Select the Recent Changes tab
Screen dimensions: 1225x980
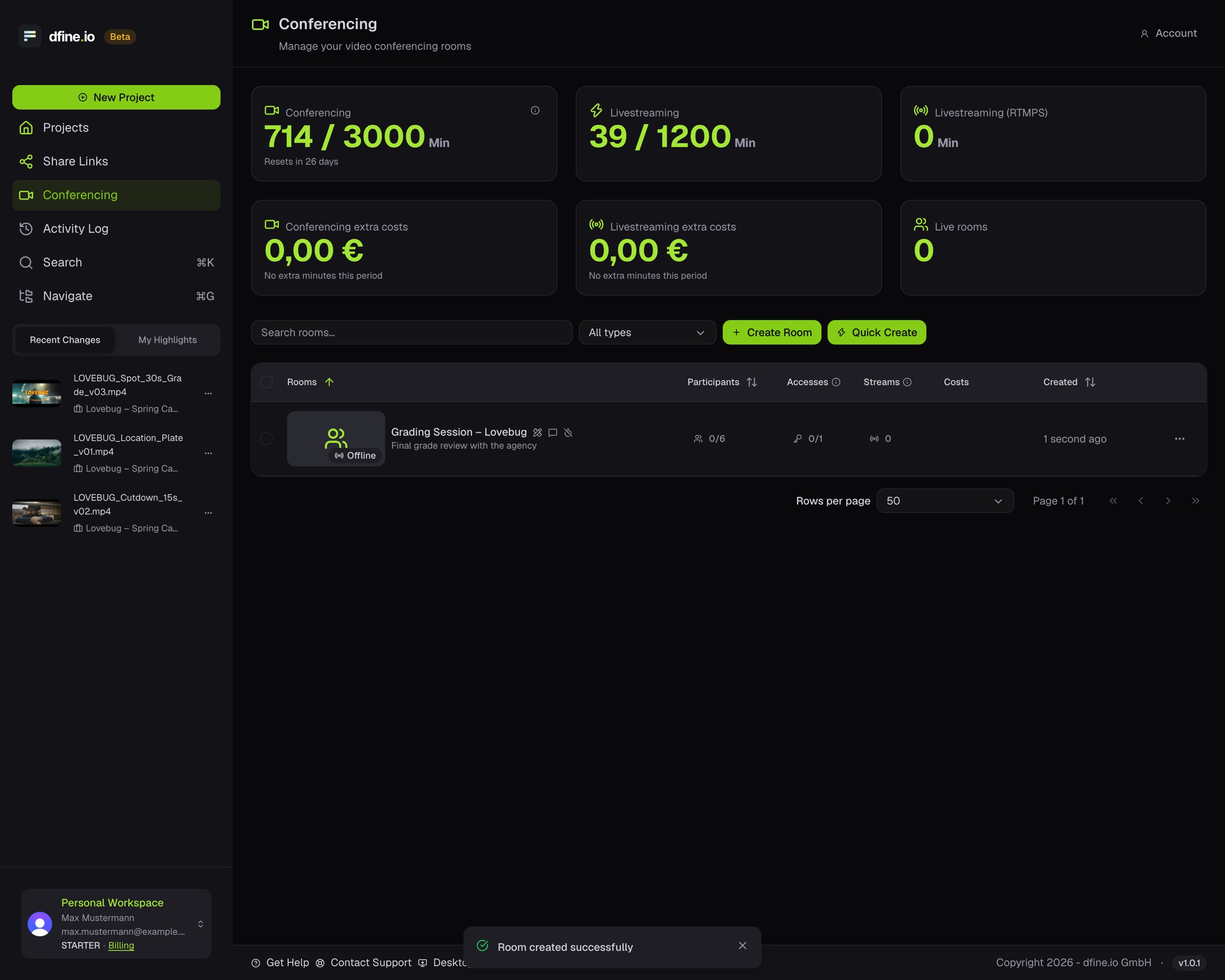(65, 340)
